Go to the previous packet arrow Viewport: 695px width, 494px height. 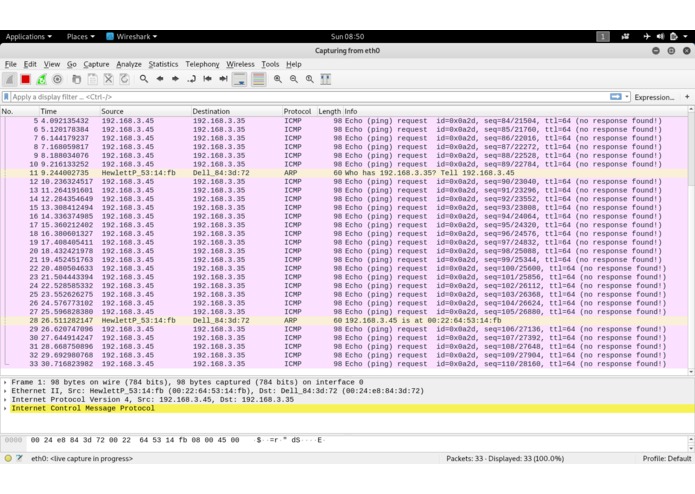pyautogui.click(x=160, y=79)
